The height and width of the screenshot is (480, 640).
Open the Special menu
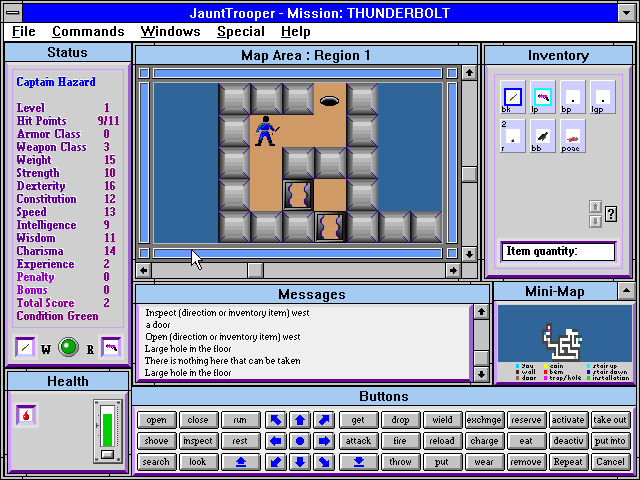241,31
